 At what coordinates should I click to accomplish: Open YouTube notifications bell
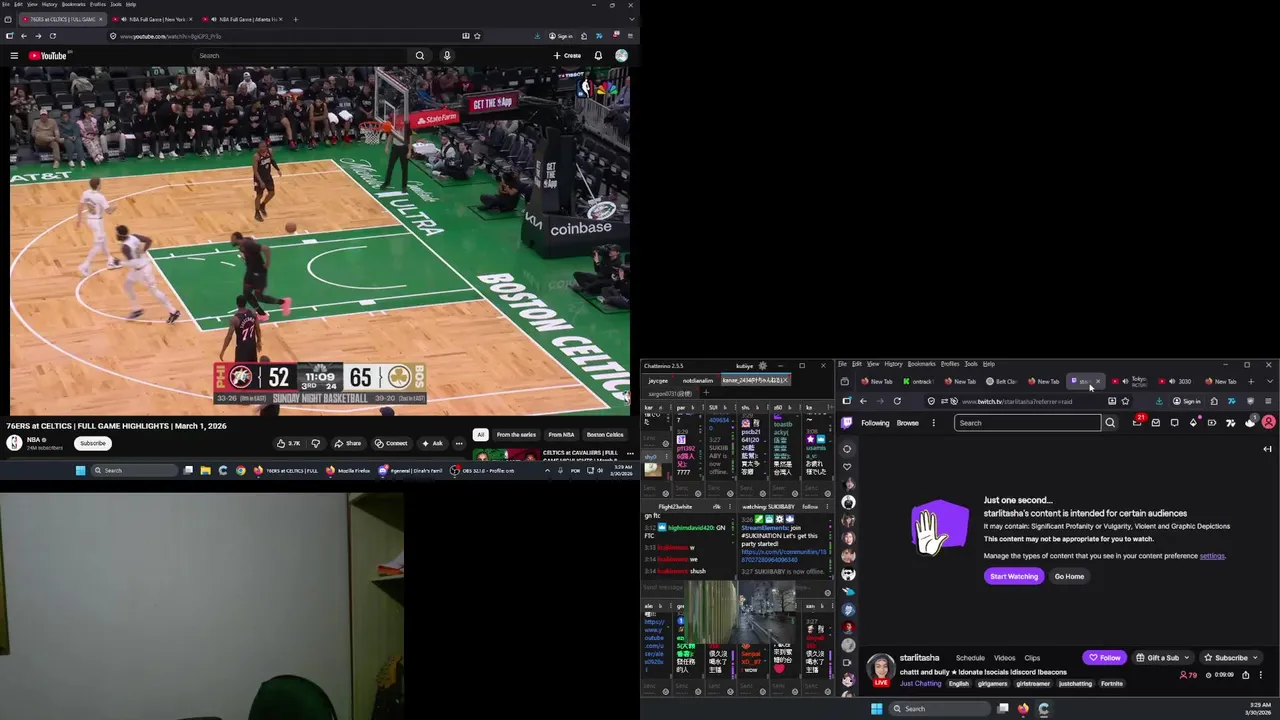(598, 56)
